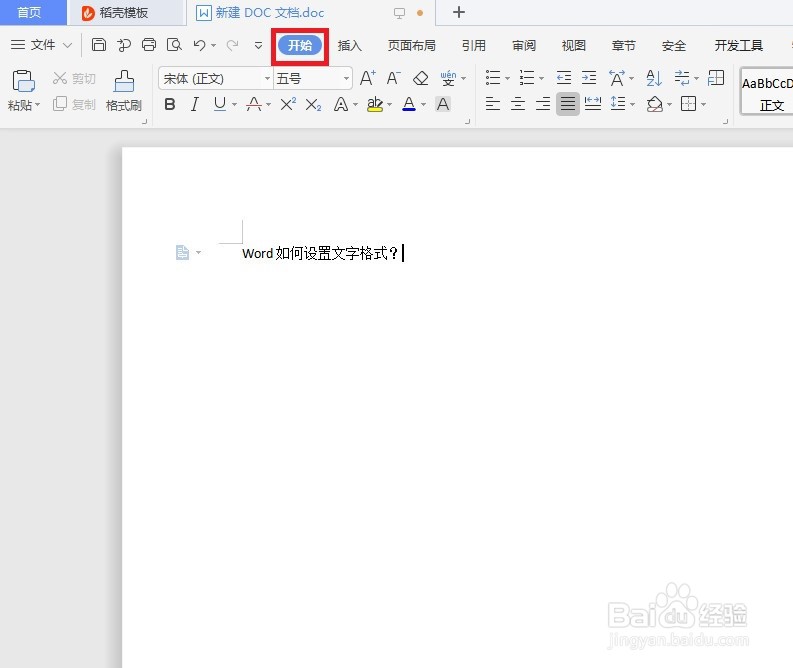Click Decrease Indent icon
This screenshot has width=793, height=668.
[x=563, y=78]
